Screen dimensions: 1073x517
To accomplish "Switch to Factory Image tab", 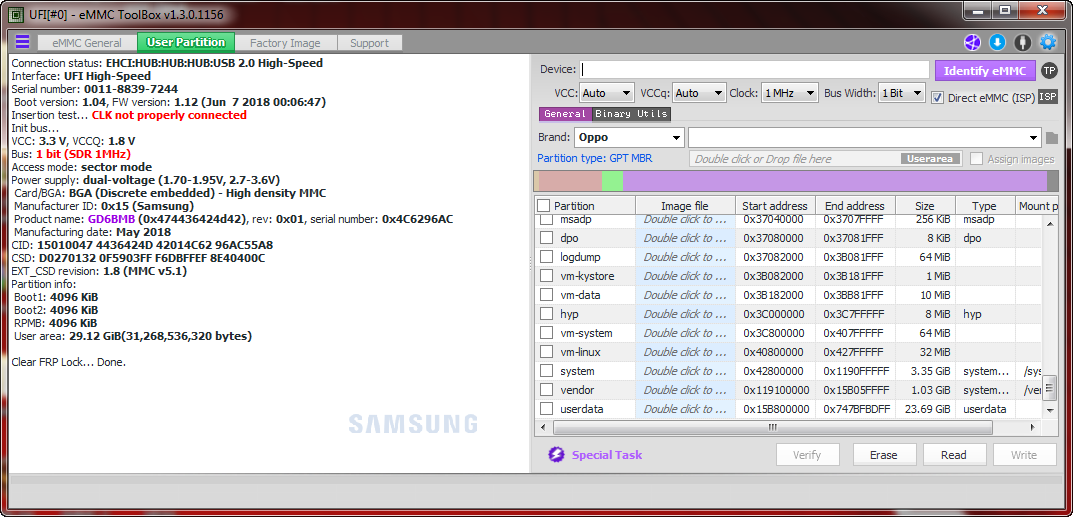I will pos(285,42).
